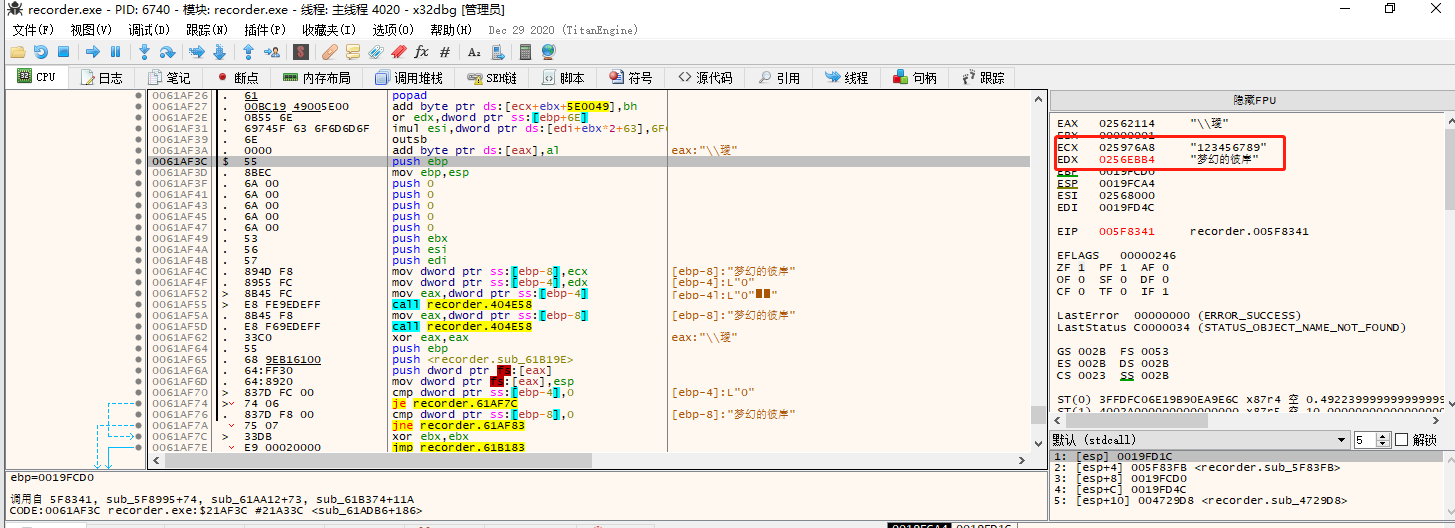This screenshot has width=1455, height=528.
Task: Open the 引用 references tab
Action: click(779, 77)
